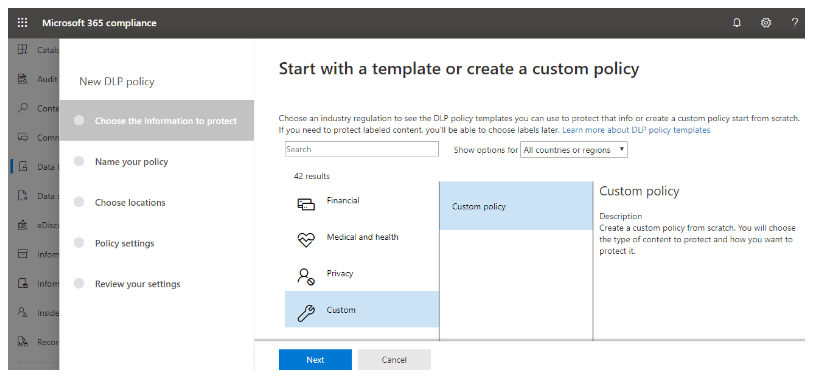Image resolution: width=819 pixels, height=377 pixels.
Task: Click the Insider risk sidebar icon
Action: coord(22,313)
